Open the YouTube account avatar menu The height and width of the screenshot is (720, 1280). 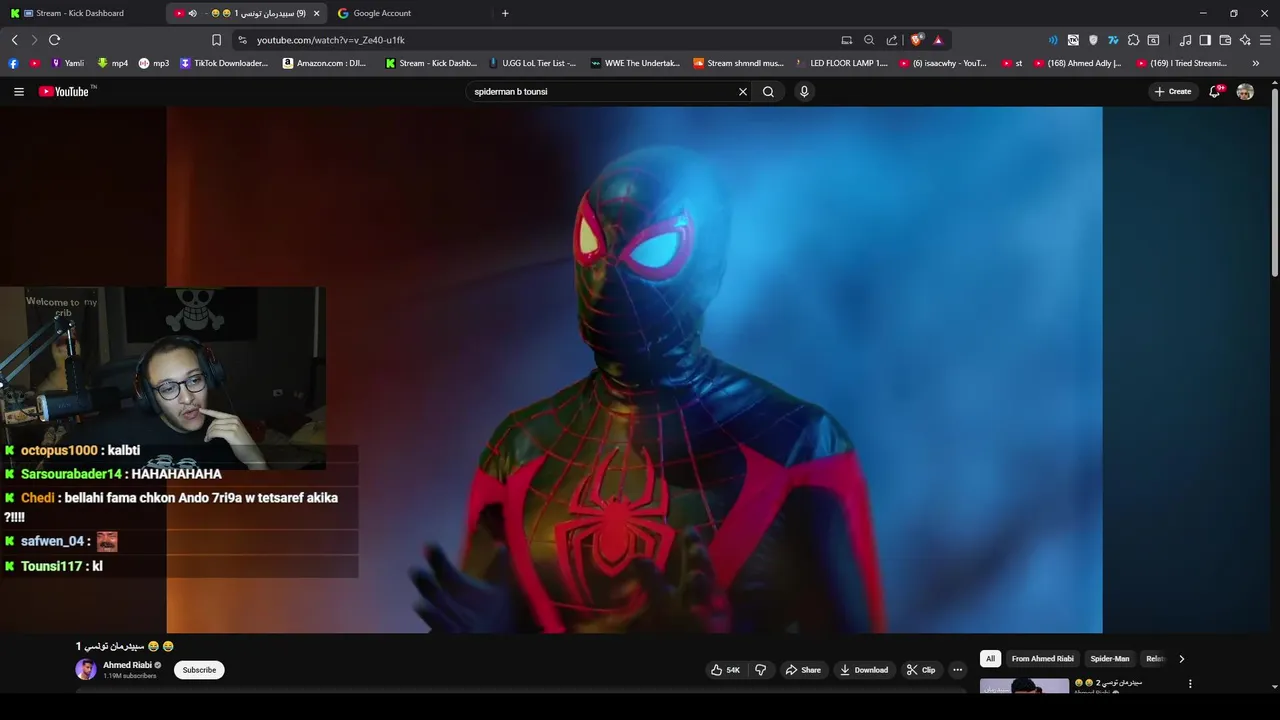[1245, 91]
